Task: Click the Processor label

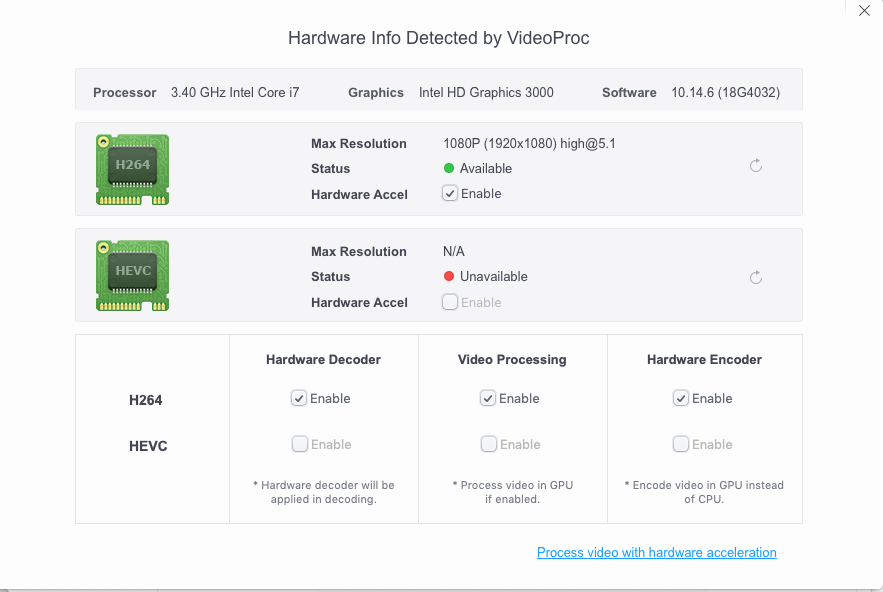Action: (124, 92)
